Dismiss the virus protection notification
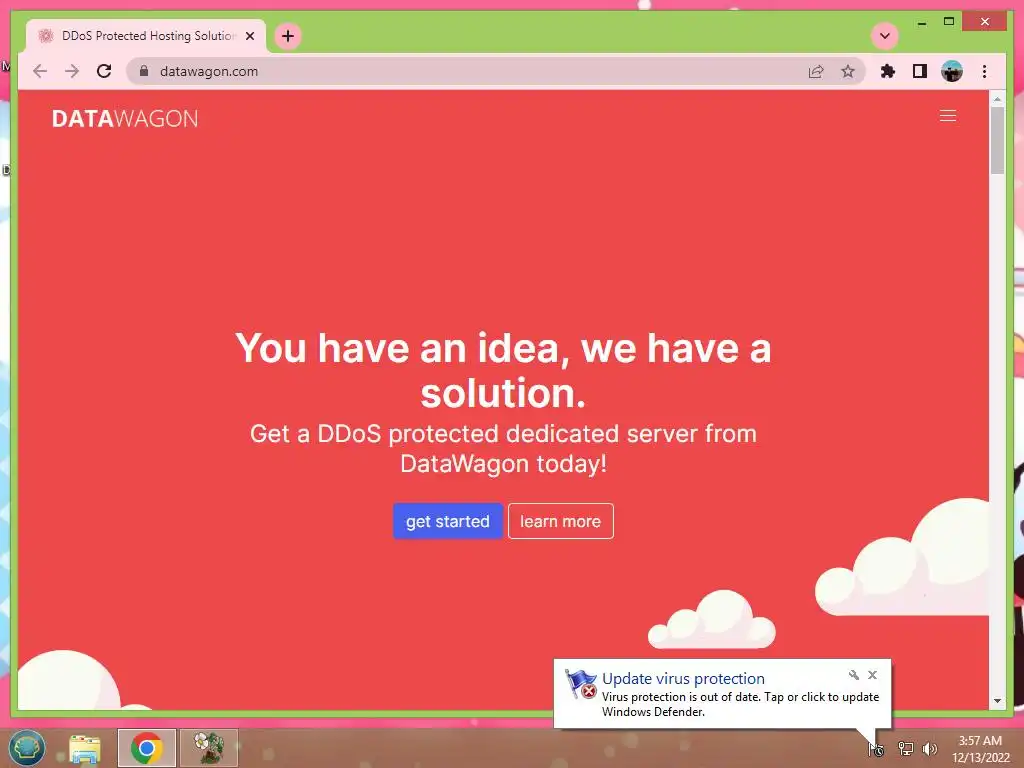 point(872,675)
